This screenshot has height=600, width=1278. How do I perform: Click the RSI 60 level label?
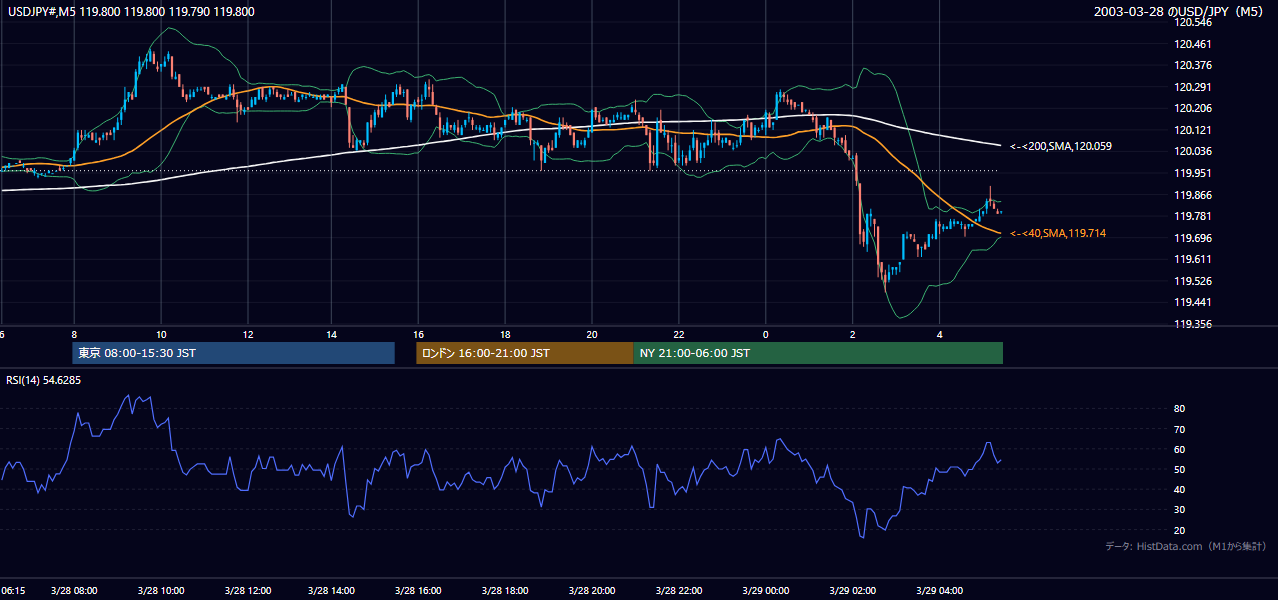pyautogui.click(x=1180, y=449)
